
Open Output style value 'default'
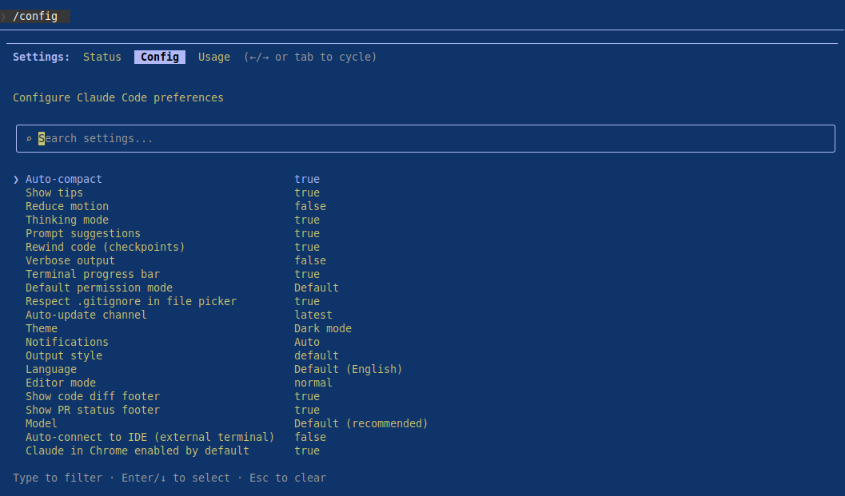pyautogui.click(x=316, y=356)
